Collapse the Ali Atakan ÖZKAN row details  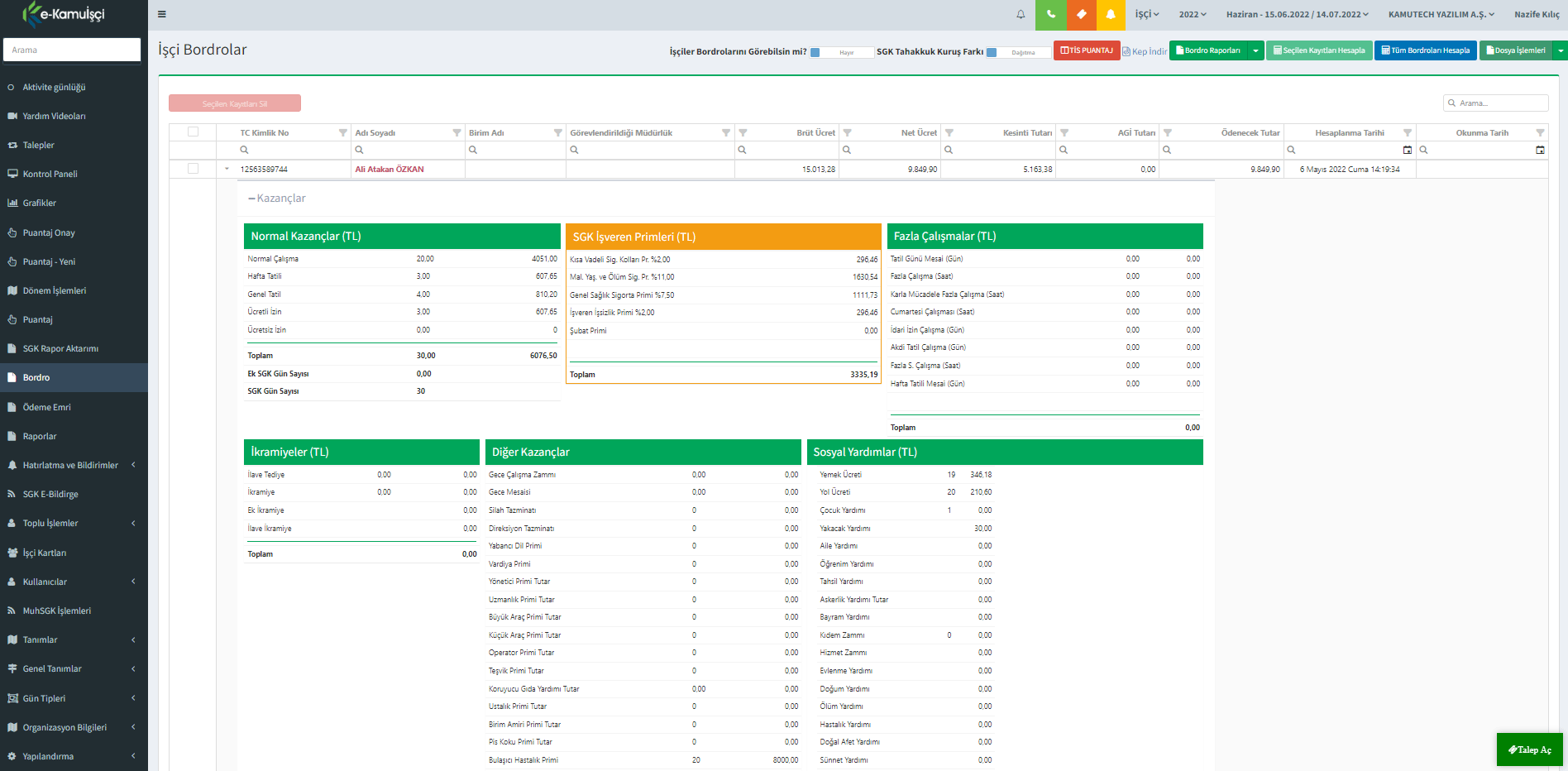click(227, 169)
